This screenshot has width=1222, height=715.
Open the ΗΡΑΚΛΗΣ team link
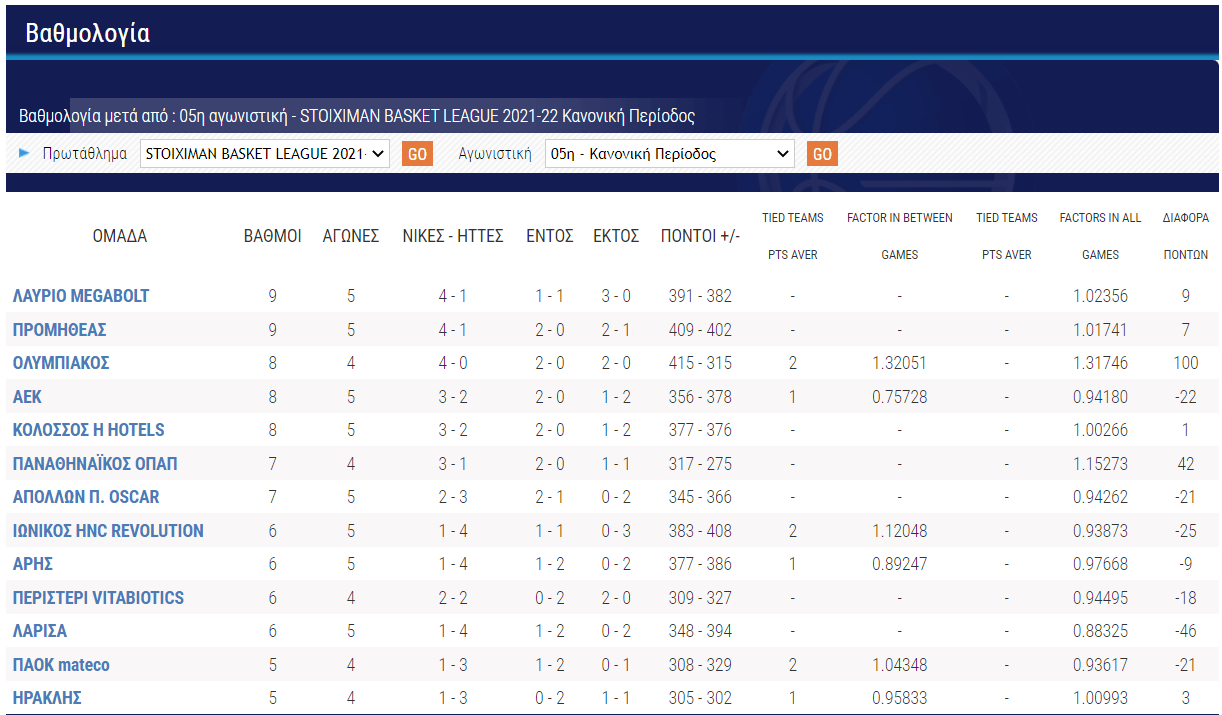click(x=47, y=698)
